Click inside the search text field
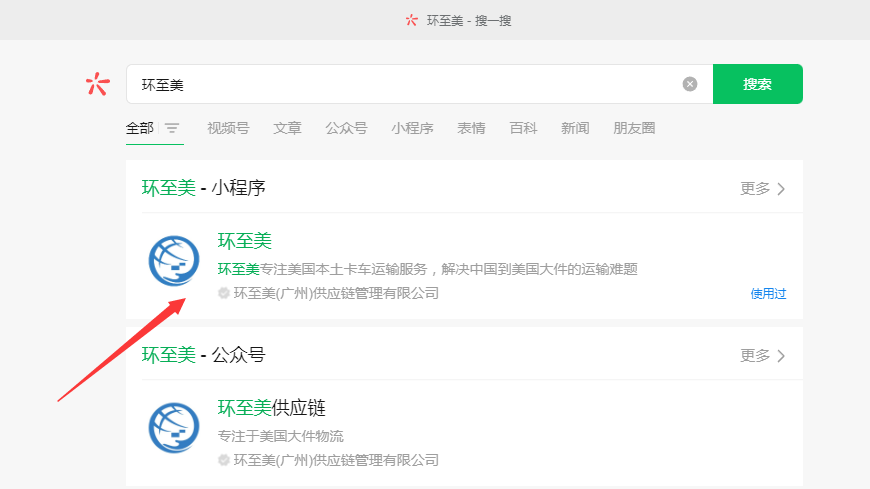The height and width of the screenshot is (489, 870). (x=400, y=84)
